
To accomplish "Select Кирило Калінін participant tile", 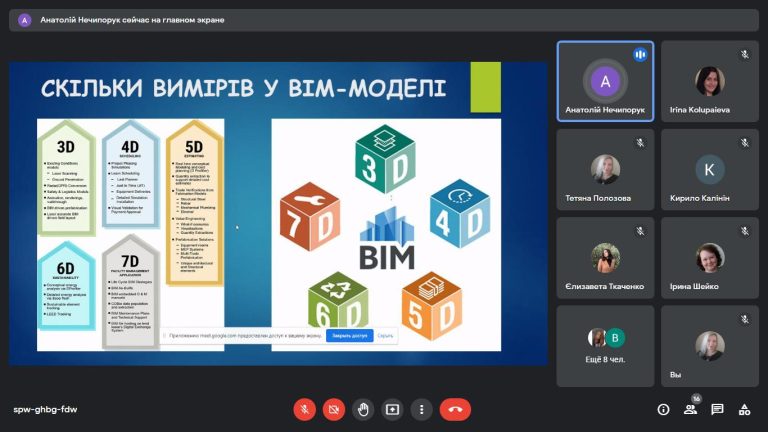I will (710, 169).
